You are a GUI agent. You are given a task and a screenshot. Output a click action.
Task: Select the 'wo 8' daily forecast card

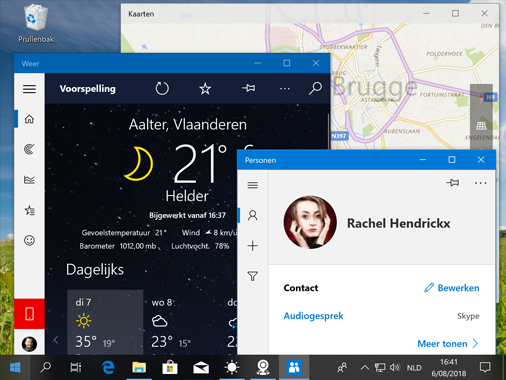click(181, 322)
